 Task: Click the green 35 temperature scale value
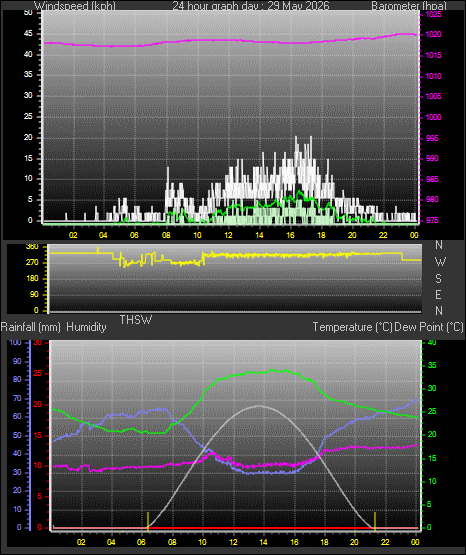[432, 365]
